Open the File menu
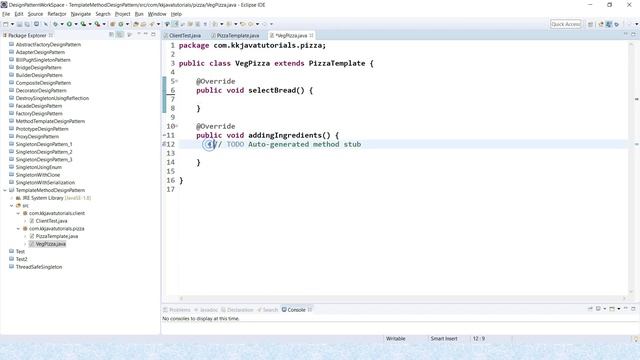Viewport: 640px width, 360px height. (x=6, y=14)
